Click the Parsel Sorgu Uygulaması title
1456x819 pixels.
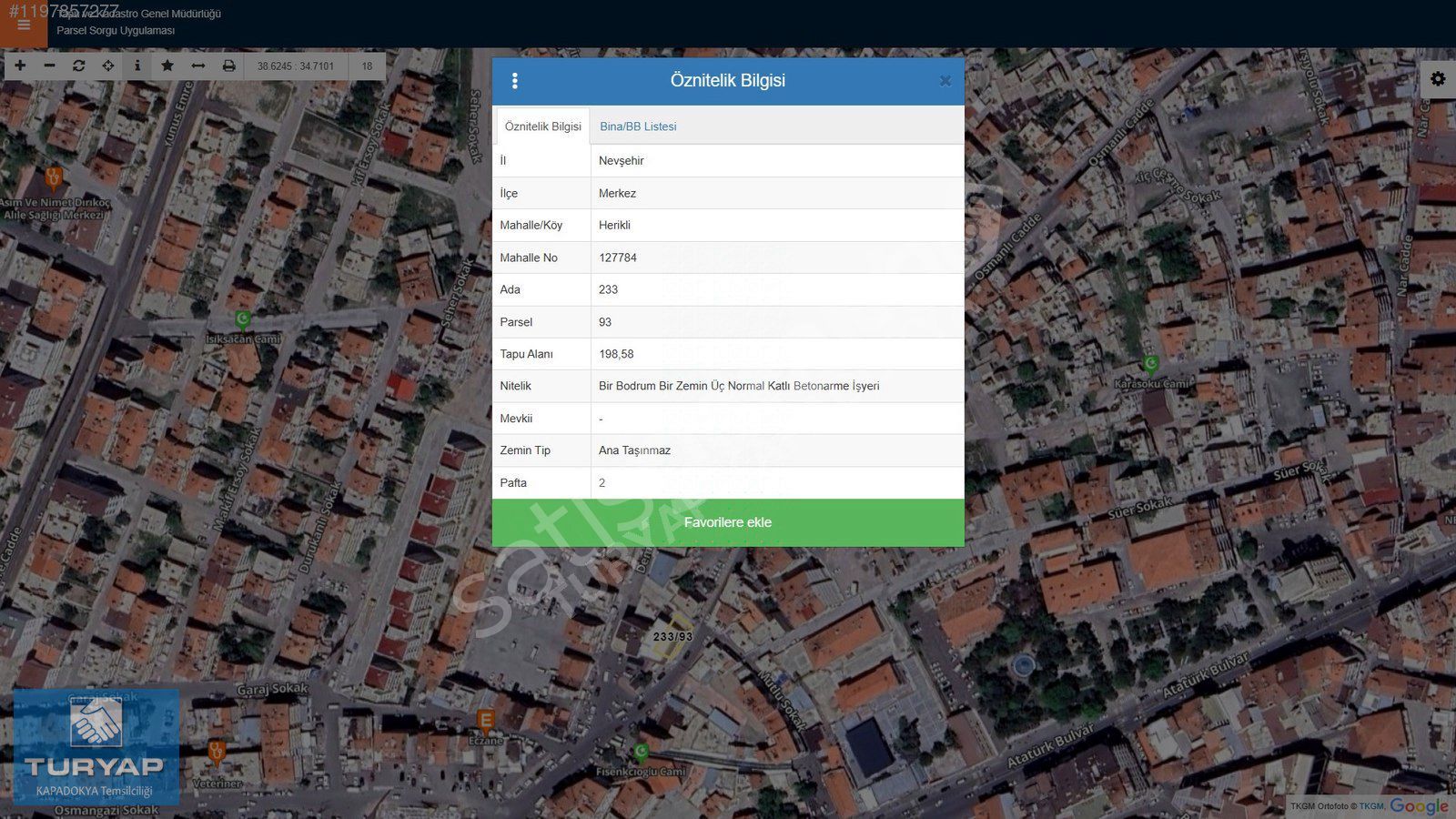[116, 31]
